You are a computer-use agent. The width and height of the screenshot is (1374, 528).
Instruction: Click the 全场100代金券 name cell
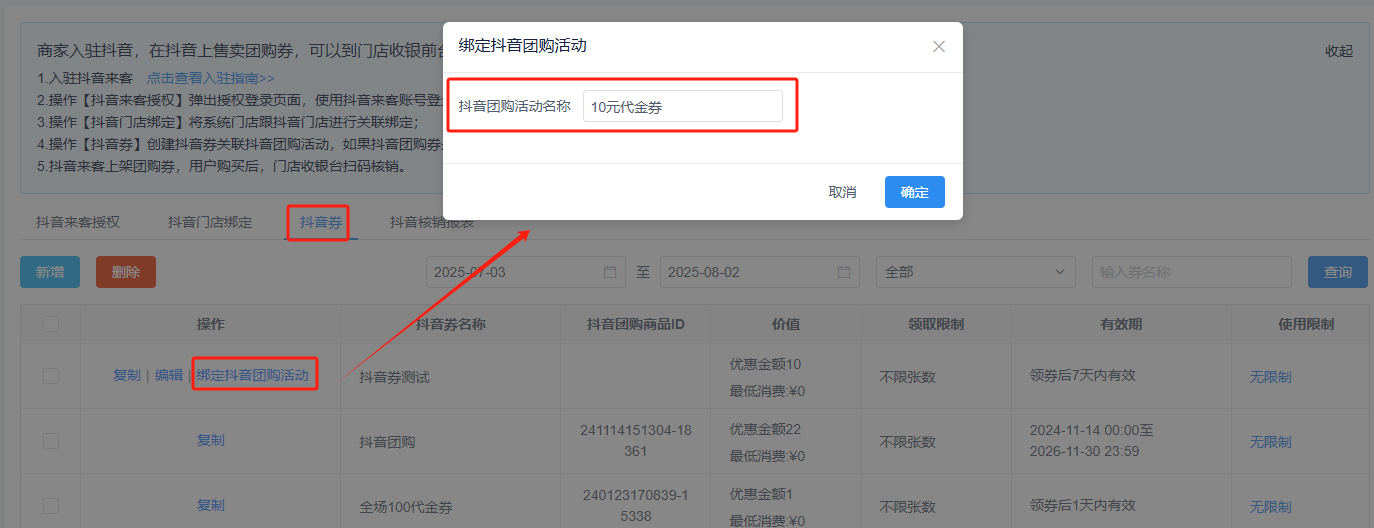407,507
